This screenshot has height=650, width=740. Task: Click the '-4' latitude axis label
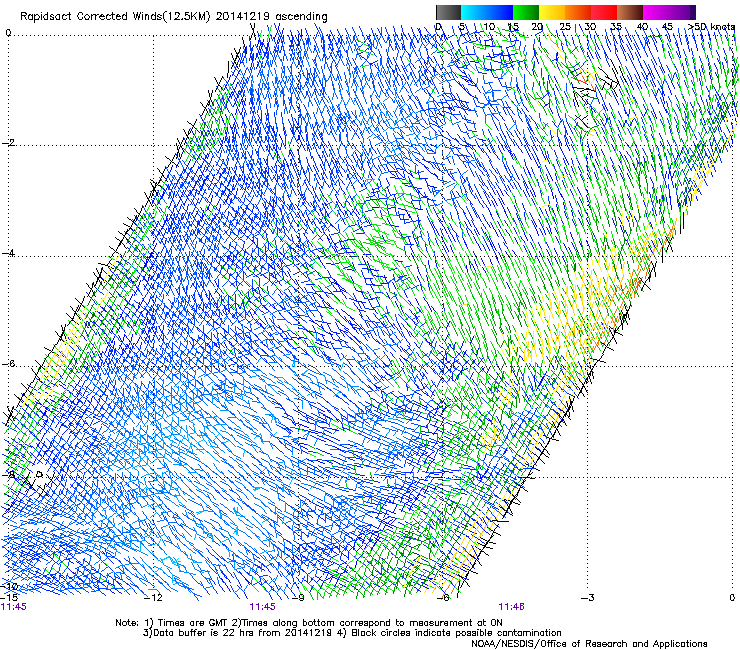pyautogui.click(x=8, y=253)
